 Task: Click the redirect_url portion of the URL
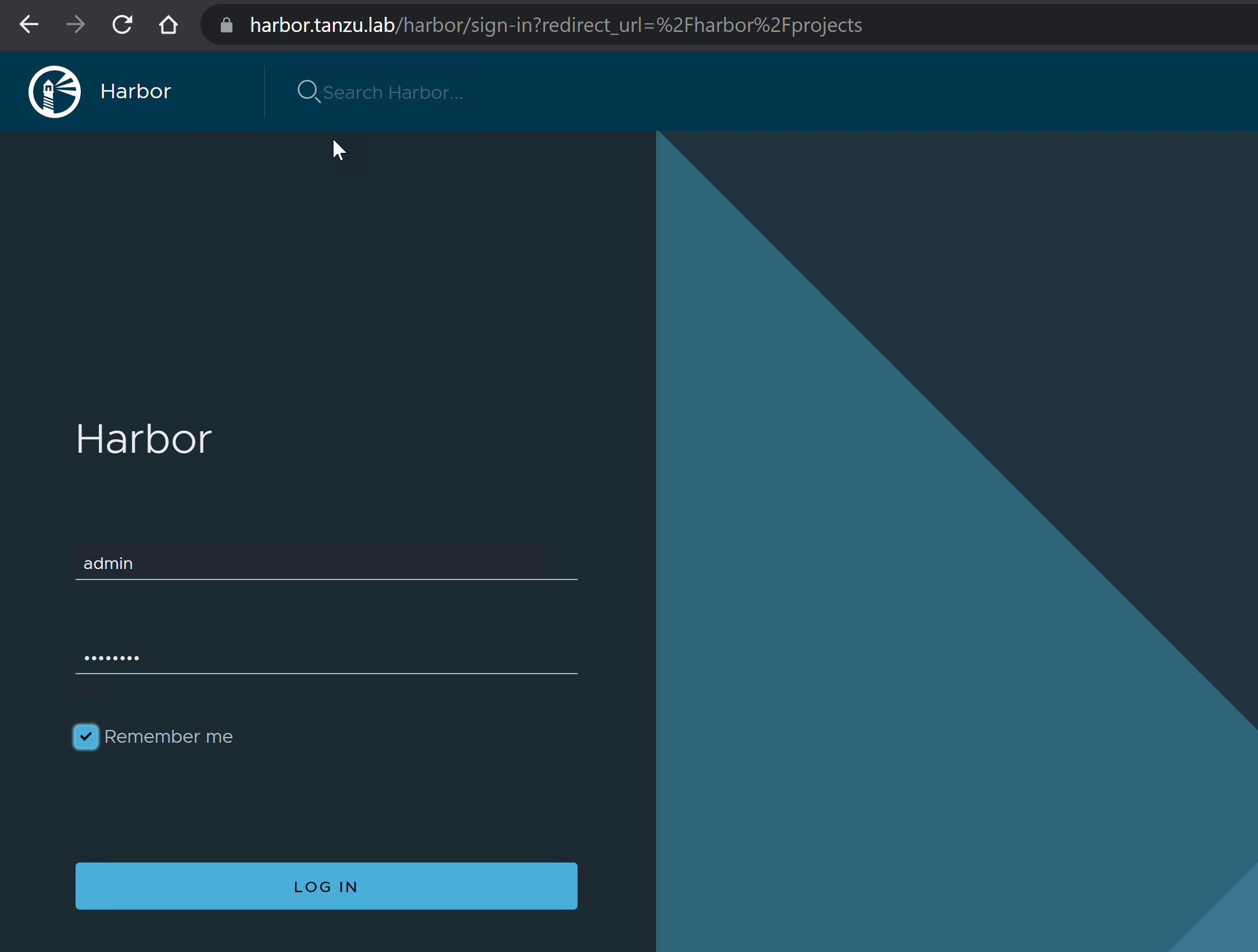pos(593,25)
